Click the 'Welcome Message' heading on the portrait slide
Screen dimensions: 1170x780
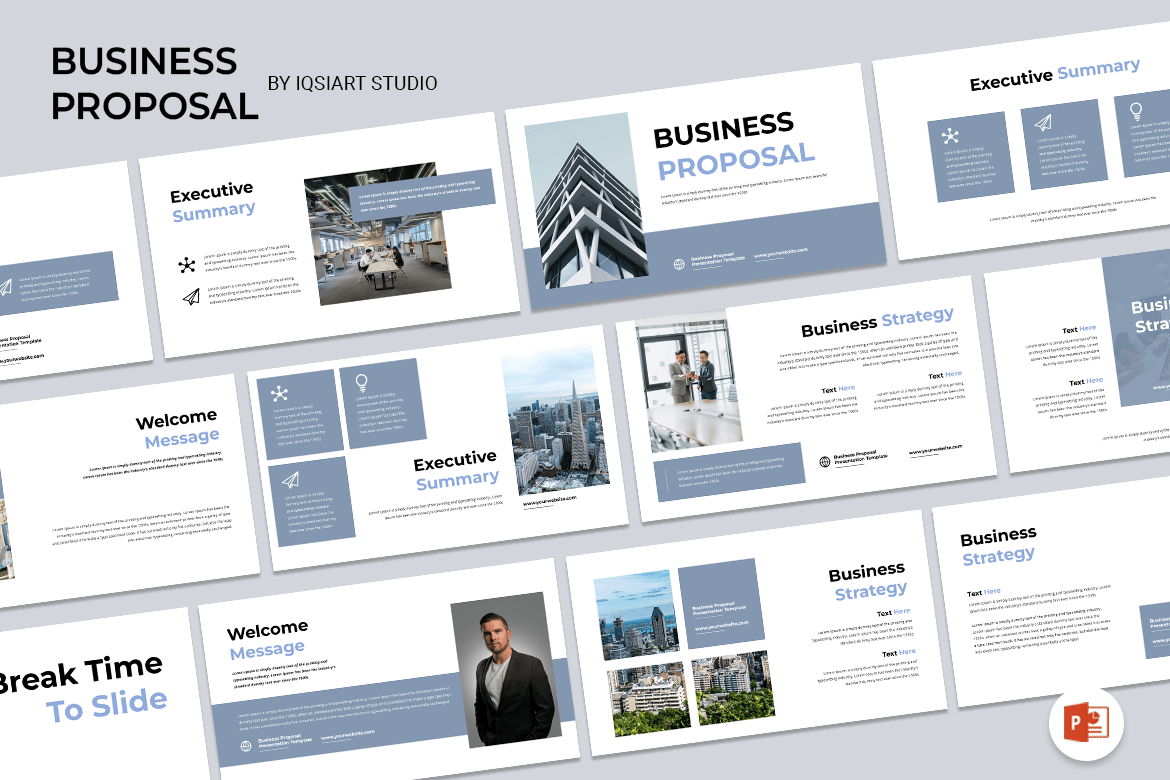click(267, 640)
